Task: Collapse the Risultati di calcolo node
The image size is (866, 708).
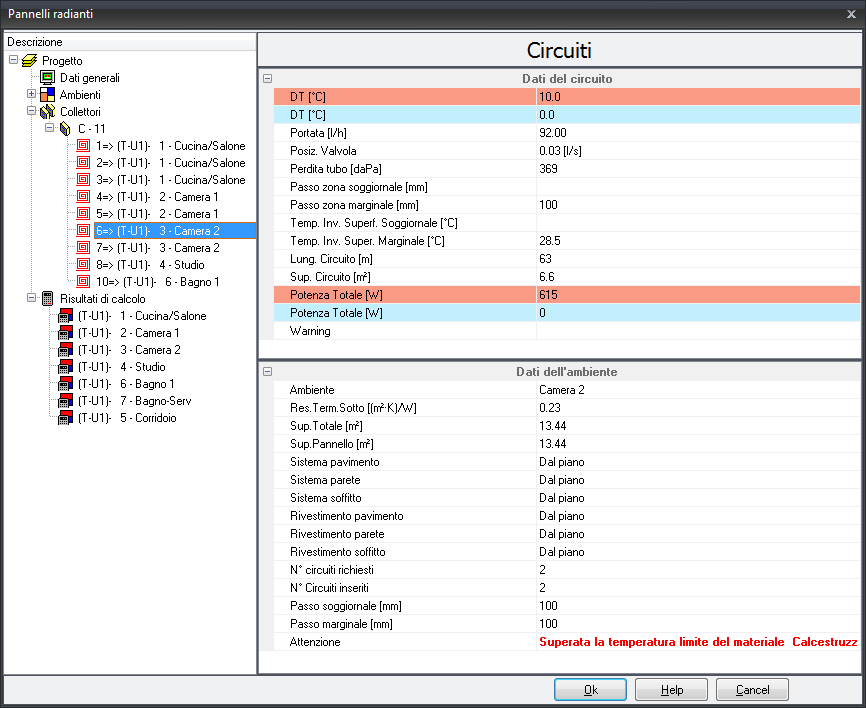Action: coord(31,299)
